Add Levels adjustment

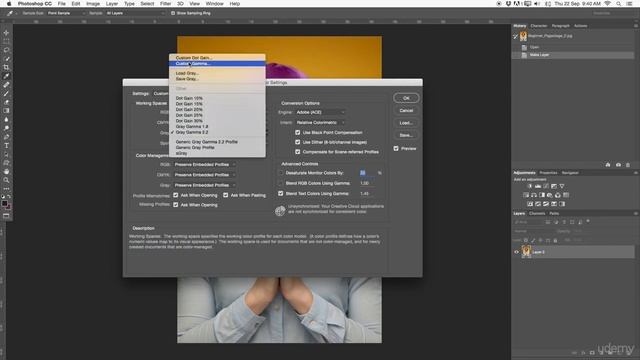pyautogui.click(x=538, y=186)
